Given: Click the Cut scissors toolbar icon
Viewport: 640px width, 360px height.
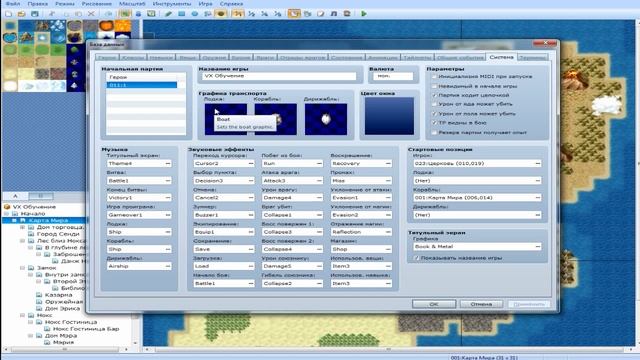Looking at the screenshot, I should (x=52, y=14).
